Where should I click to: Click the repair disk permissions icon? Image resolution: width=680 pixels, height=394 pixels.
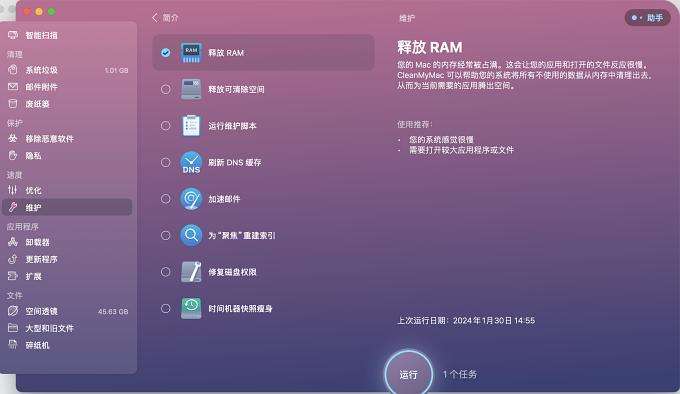(191, 272)
